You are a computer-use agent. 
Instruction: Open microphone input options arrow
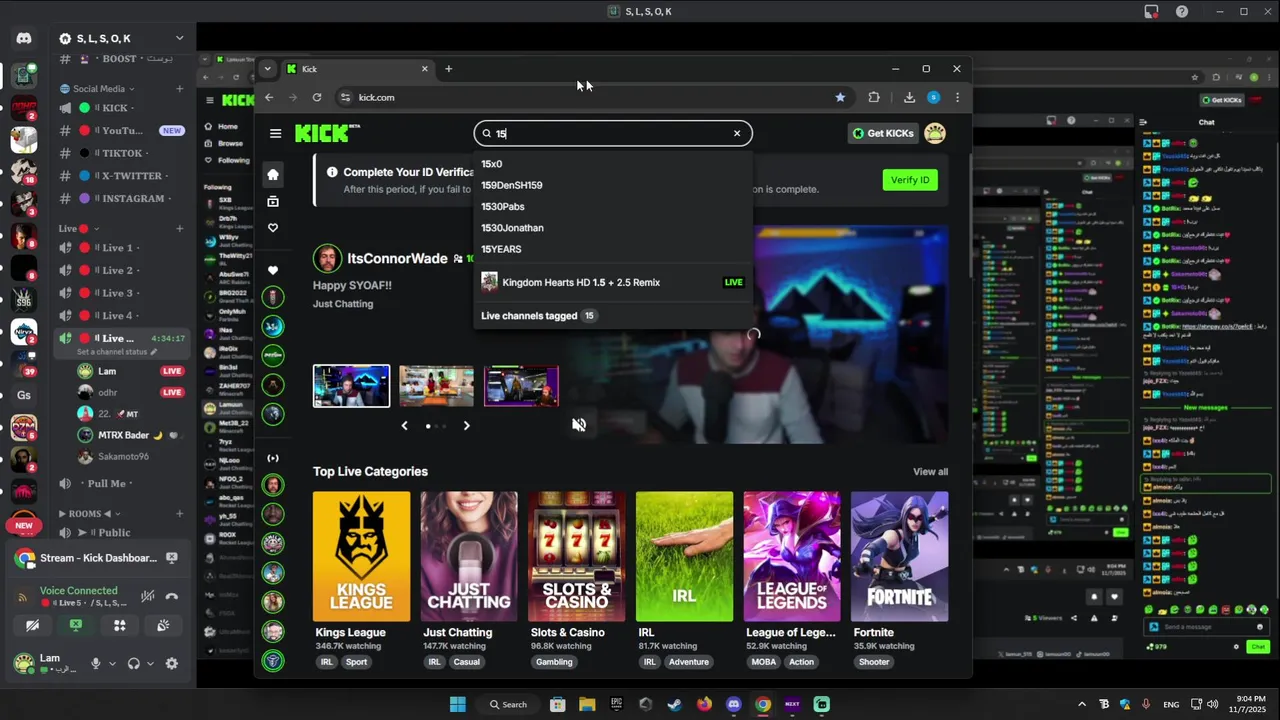pyautogui.click(x=112, y=663)
